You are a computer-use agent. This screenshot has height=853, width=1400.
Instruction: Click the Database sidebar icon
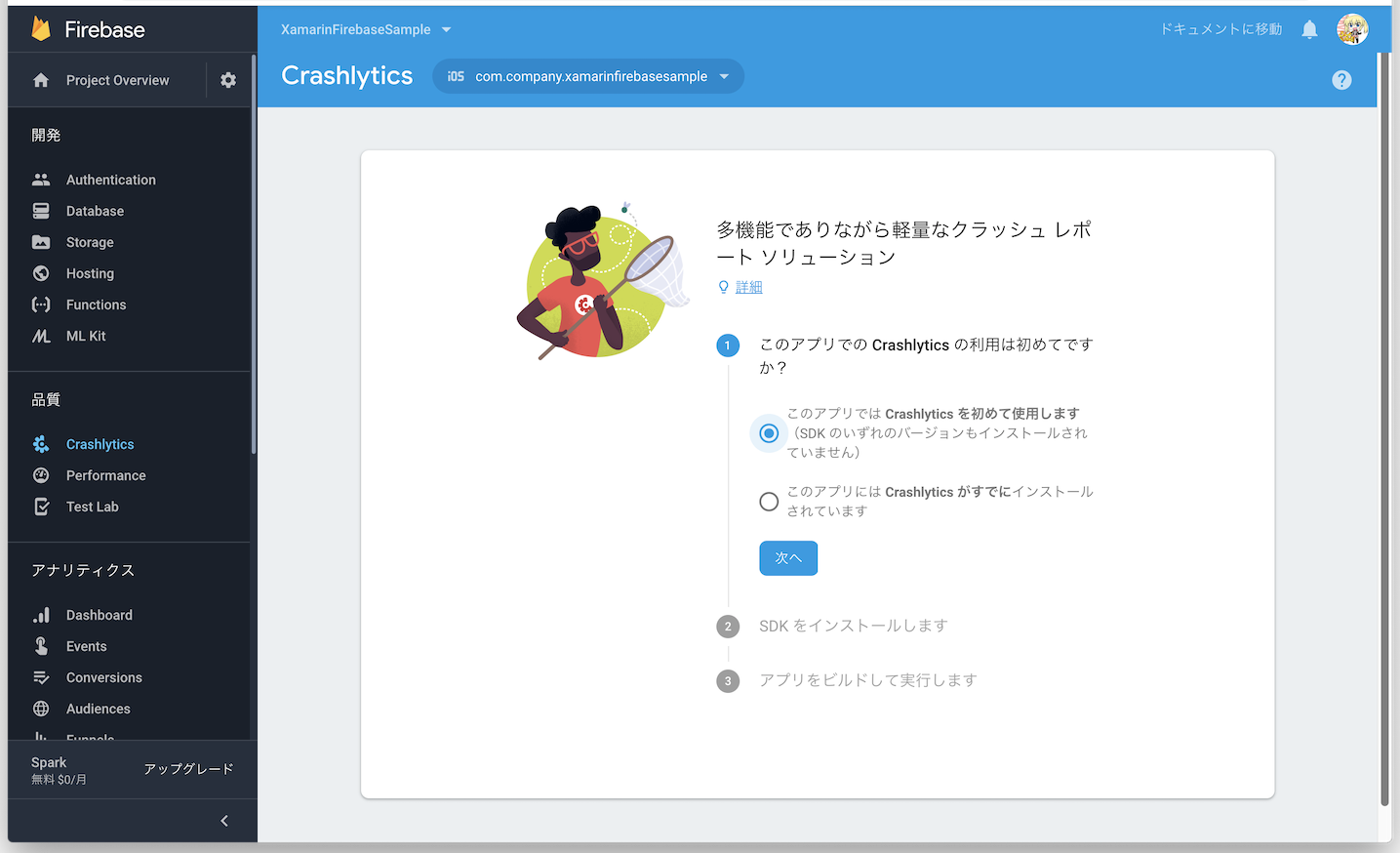coord(39,211)
